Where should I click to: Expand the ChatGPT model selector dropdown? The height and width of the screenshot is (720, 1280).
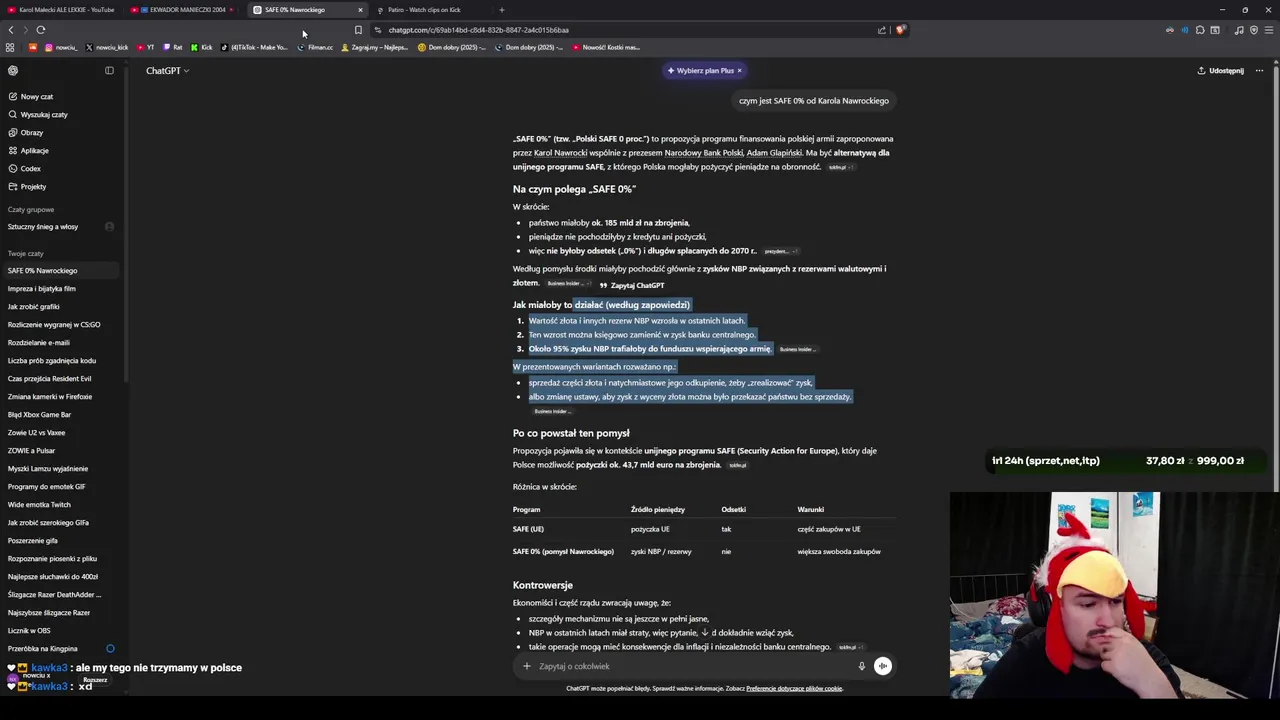(x=167, y=71)
